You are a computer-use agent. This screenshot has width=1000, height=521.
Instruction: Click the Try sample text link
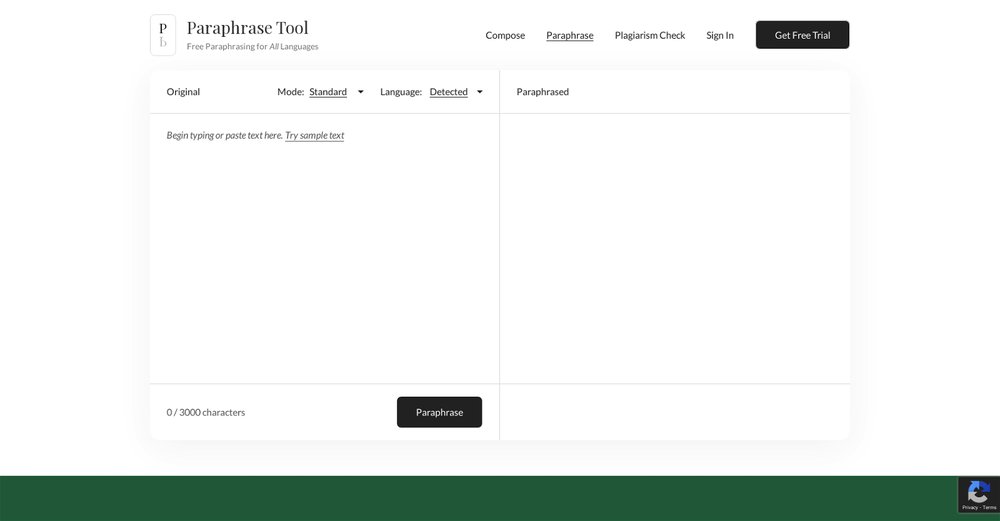pyautogui.click(x=314, y=136)
